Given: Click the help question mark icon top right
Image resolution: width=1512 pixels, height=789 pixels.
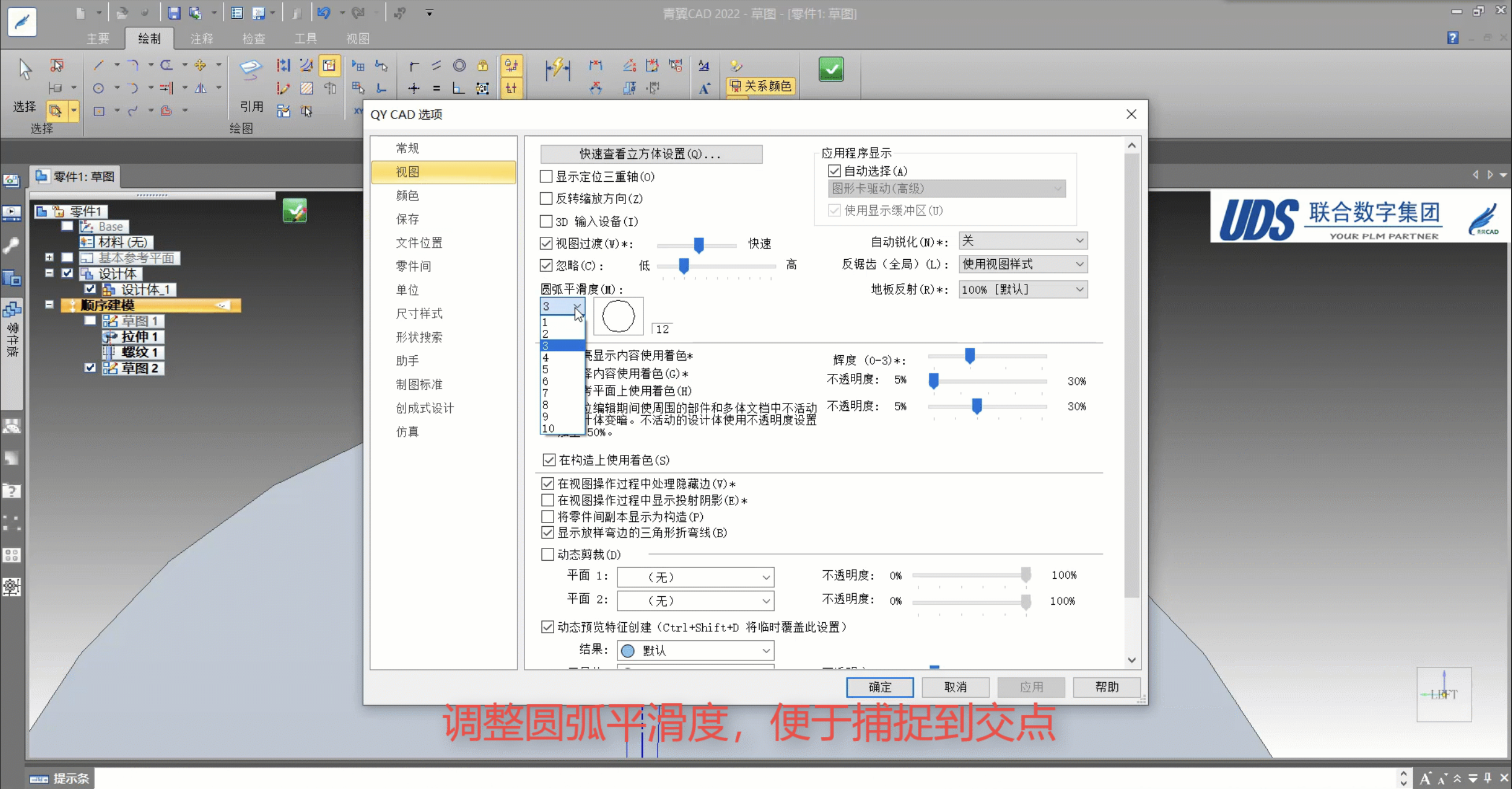Looking at the screenshot, I should pos(1453,38).
